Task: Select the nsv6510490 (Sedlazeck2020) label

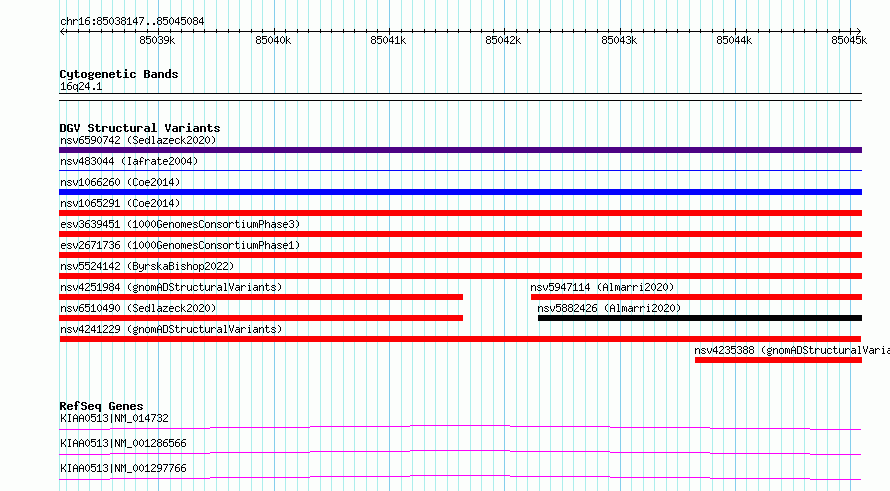Action: pyautogui.click(x=138, y=308)
